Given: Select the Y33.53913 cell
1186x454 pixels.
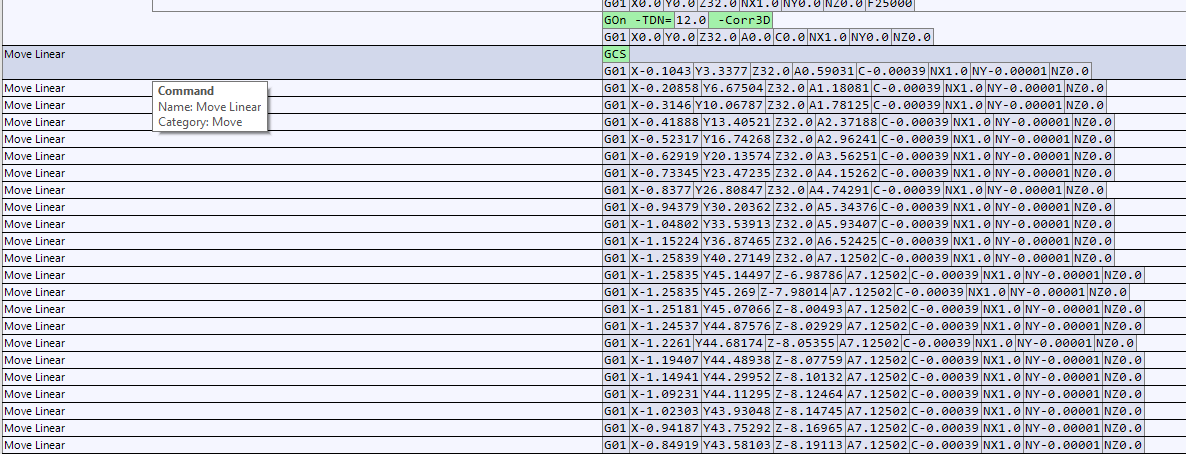Looking at the screenshot, I should [737, 224].
